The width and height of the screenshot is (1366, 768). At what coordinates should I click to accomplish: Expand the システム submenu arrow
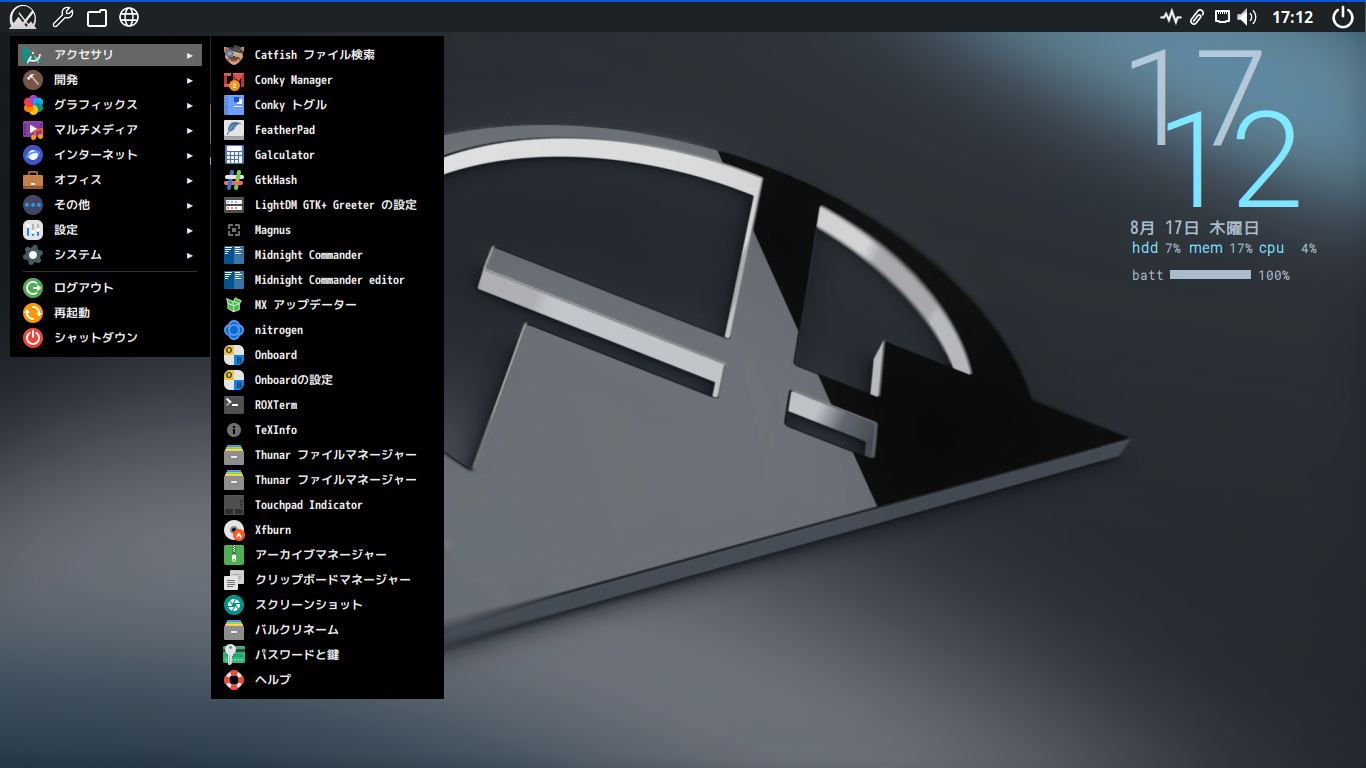coord(189,255)
